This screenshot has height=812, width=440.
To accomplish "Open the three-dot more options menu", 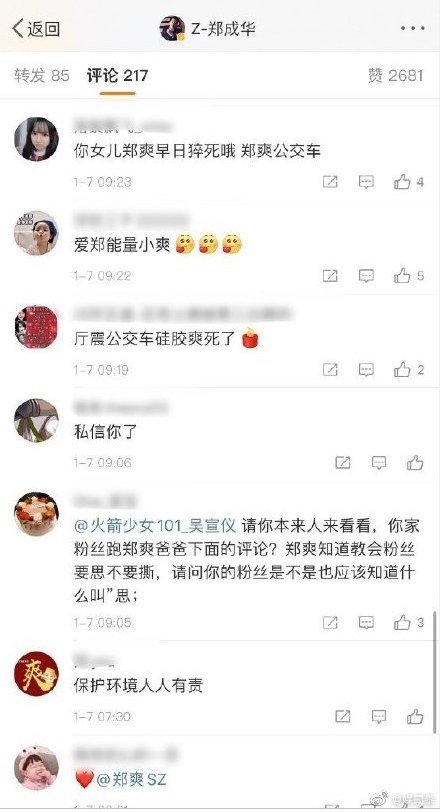I will [413, 28].
